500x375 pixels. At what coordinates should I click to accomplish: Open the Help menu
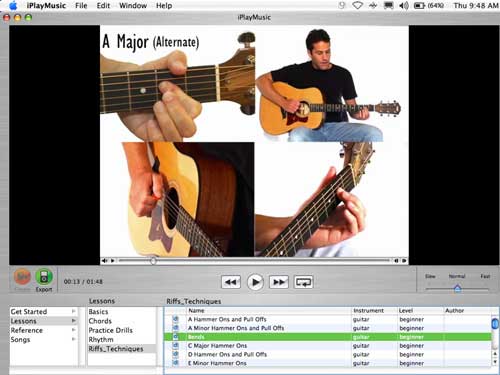coord(164,6)
